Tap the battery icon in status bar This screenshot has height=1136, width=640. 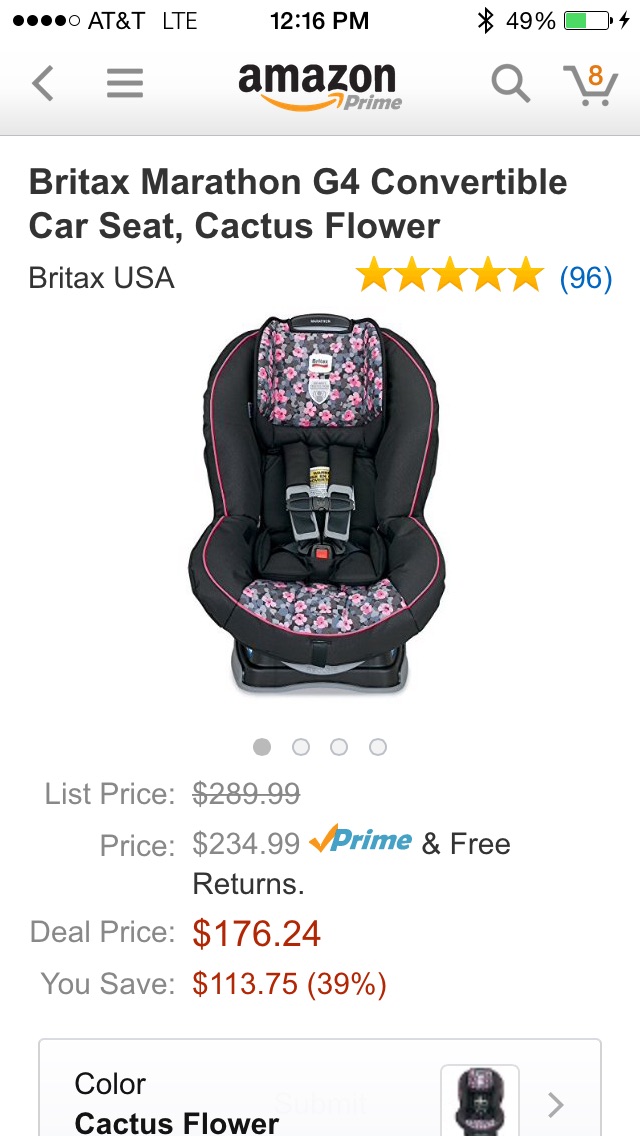(588, 21)
